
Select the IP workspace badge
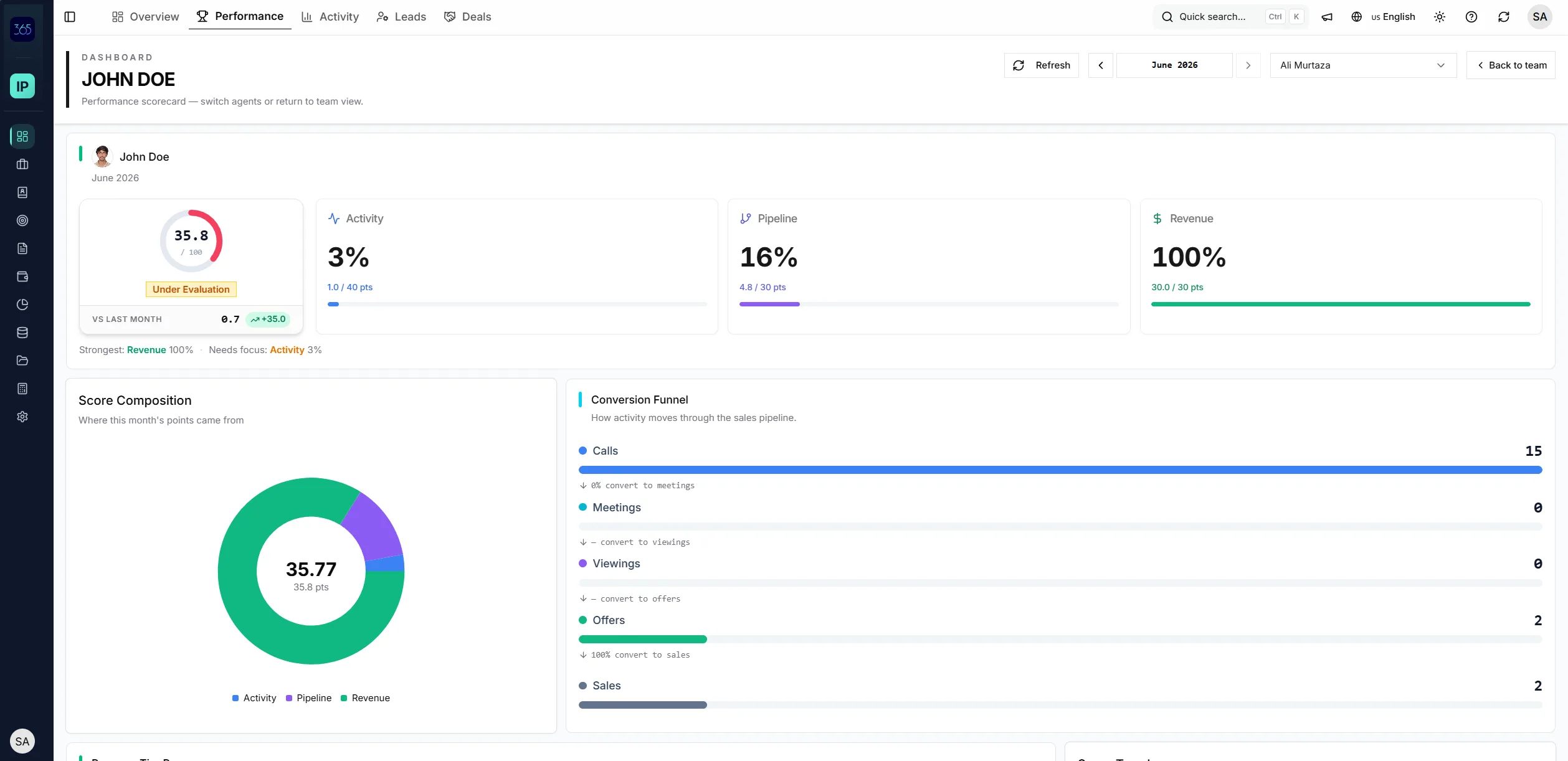(22, 86)
